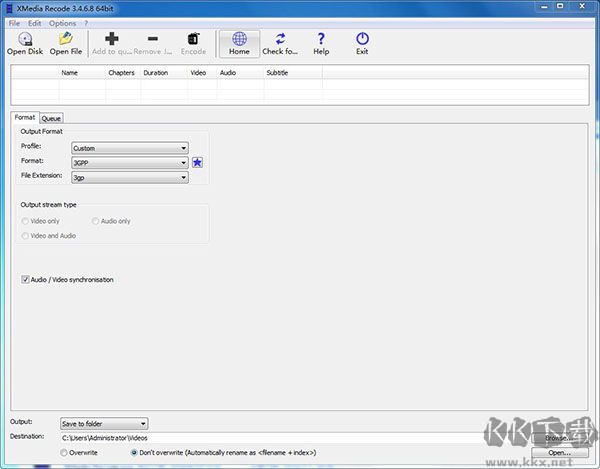Open the Options menu
600x469 pixels.
tap(62, 23)
